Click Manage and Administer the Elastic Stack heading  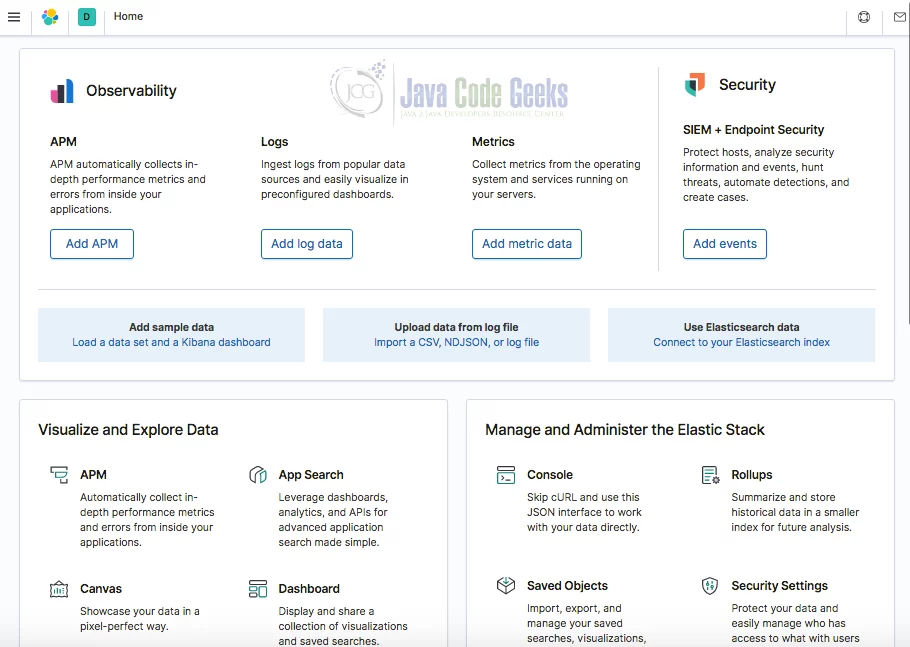point(625,429)
